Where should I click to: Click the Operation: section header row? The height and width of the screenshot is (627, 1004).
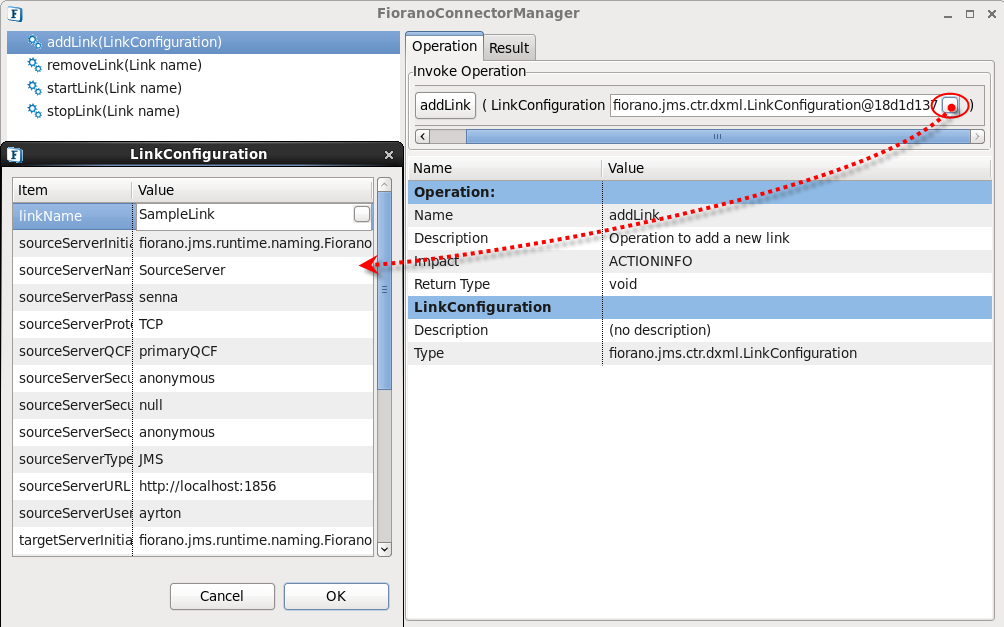700,192
